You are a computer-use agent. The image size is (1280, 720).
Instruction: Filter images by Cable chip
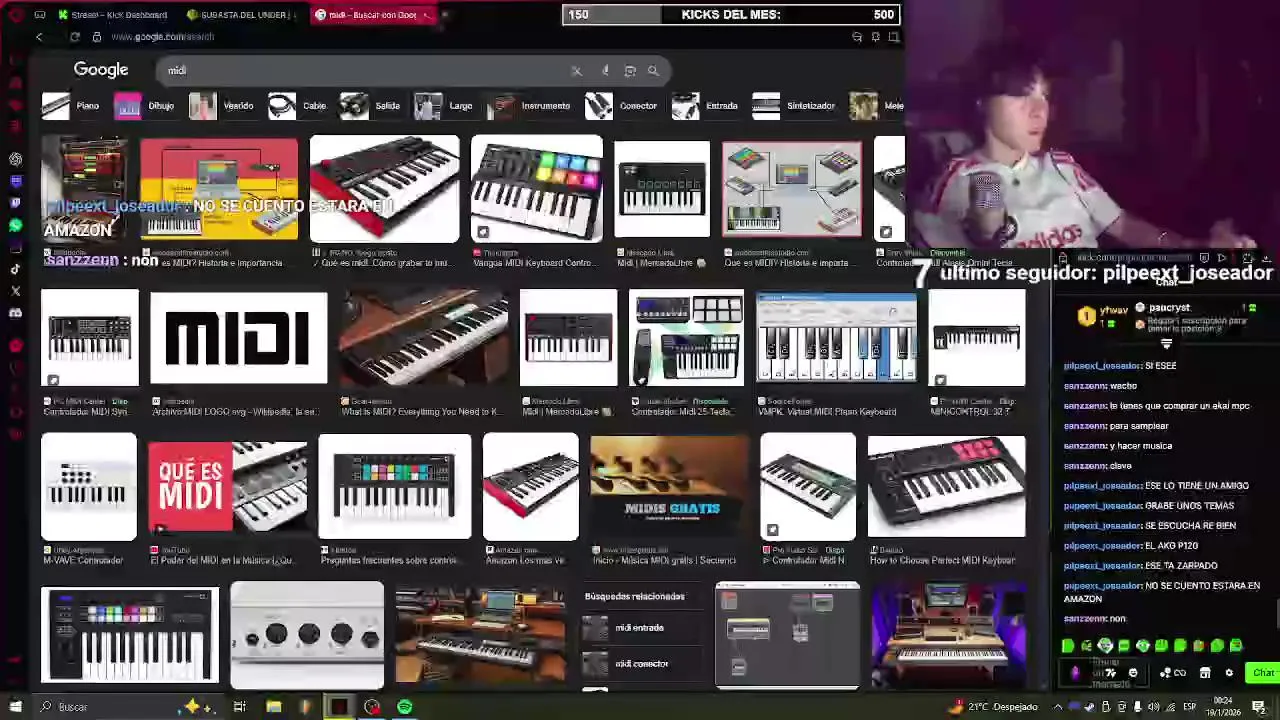pos(298,106)
